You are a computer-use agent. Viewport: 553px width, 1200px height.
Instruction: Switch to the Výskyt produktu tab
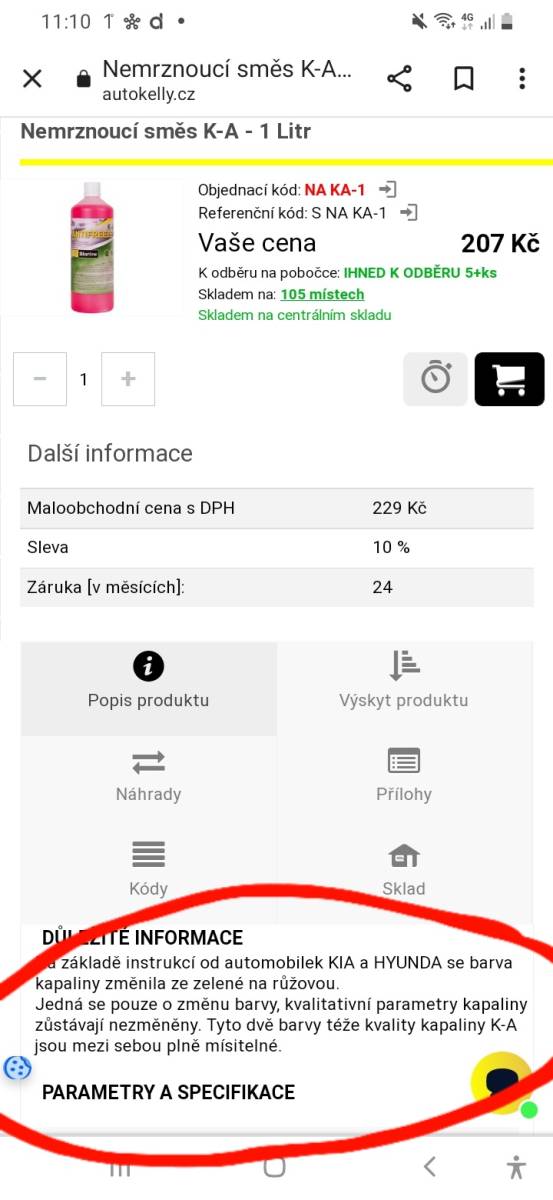404,682
